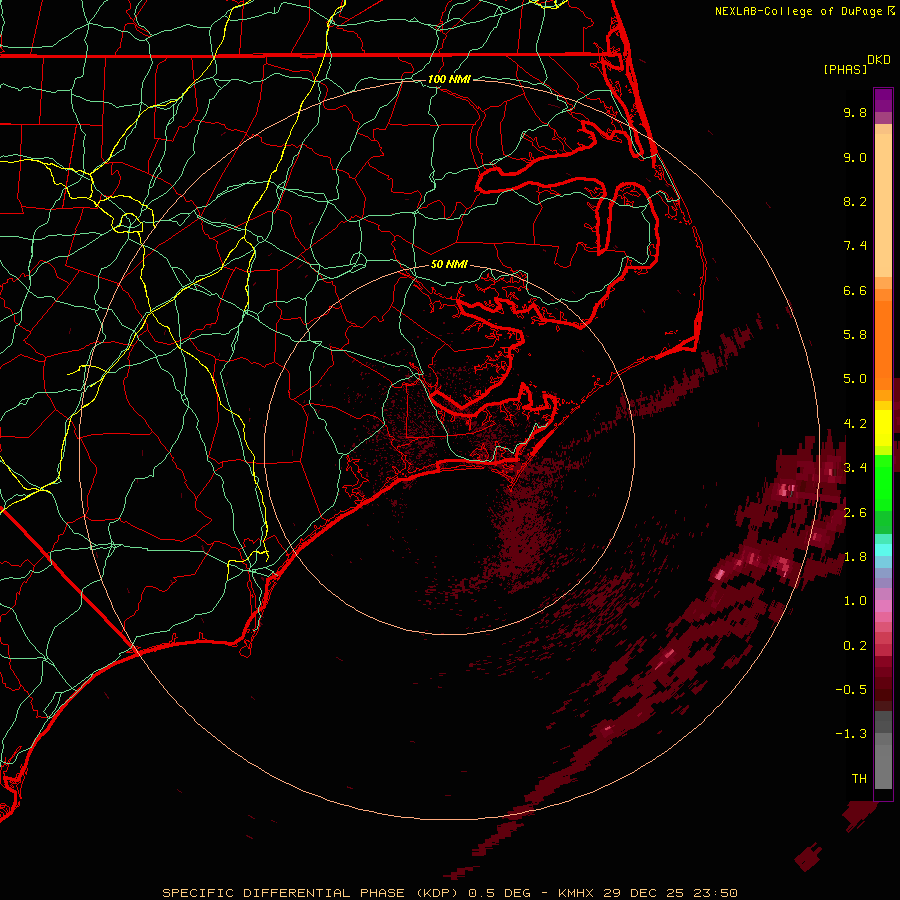Click the TH threshold label on the scale
Screen dimensions: 900x900
(859, 779)
